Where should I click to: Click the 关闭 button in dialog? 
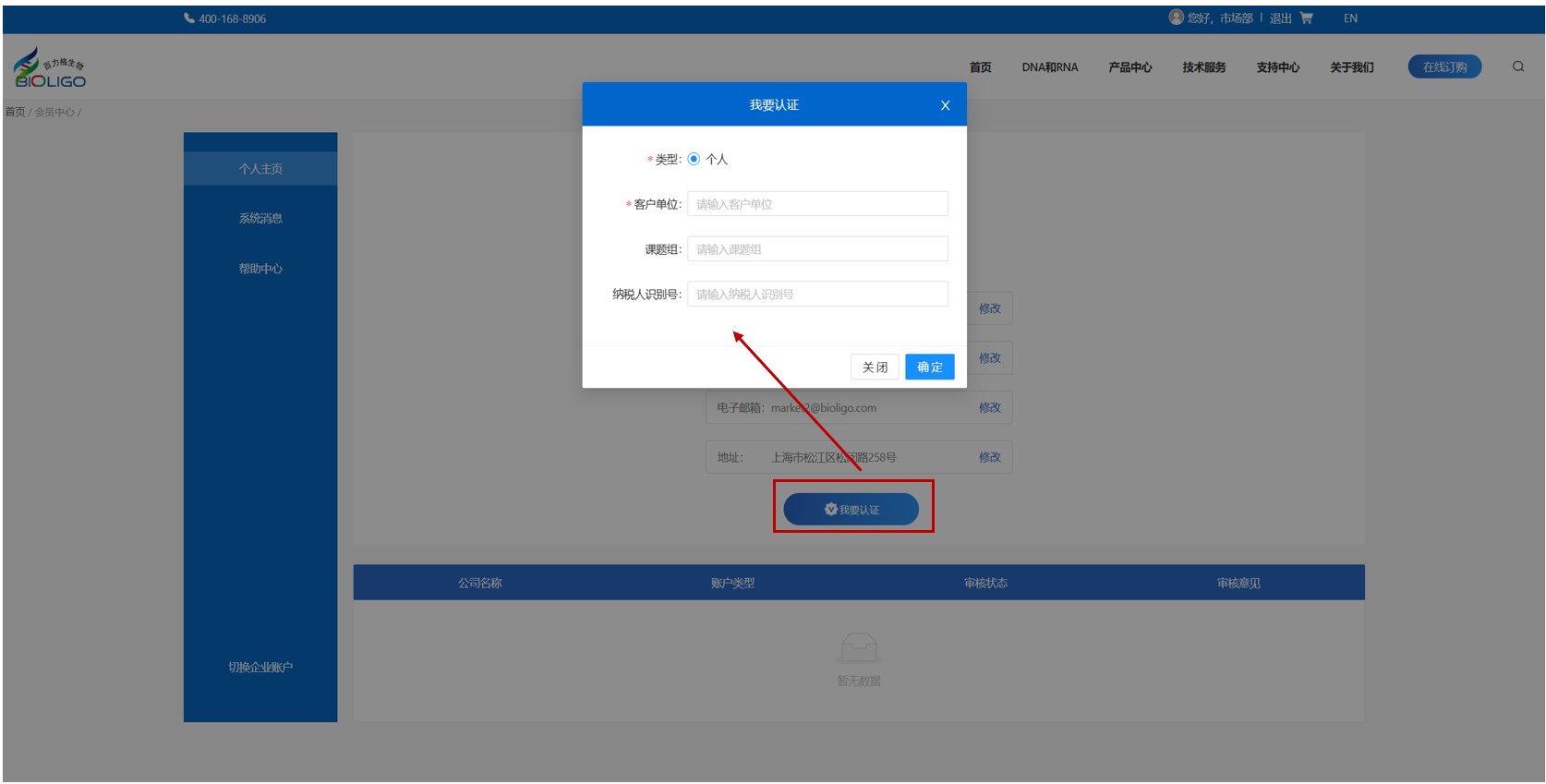875,368
